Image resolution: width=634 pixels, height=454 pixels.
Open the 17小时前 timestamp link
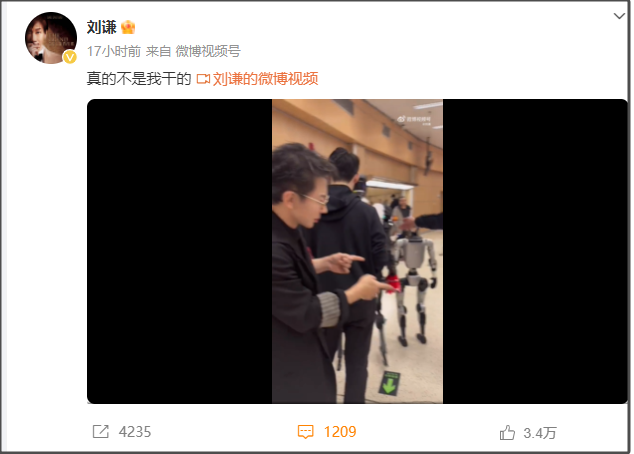[x=114, y=51]
